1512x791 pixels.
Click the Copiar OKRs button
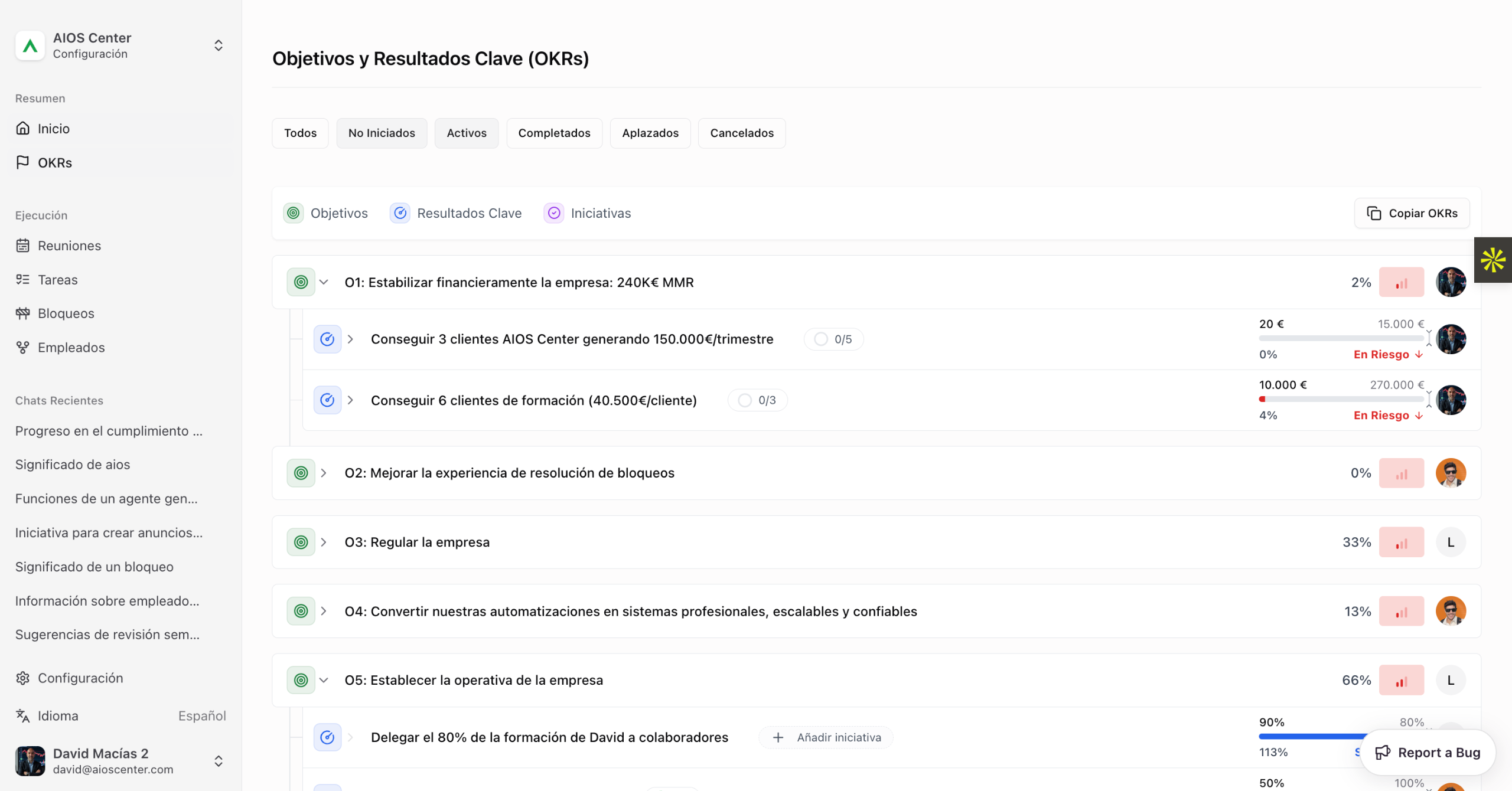click(x=1412, y=213)
